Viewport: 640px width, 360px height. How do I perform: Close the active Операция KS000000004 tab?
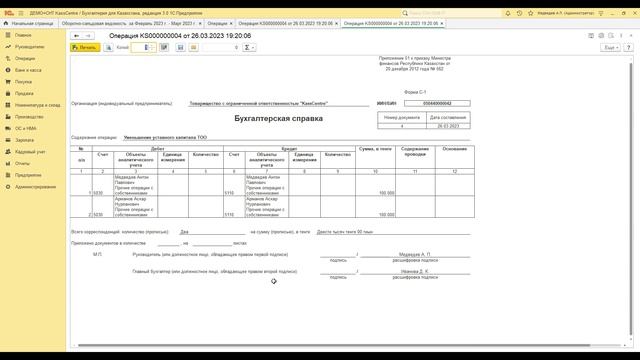pyautogui.click(x=442, y=24)
